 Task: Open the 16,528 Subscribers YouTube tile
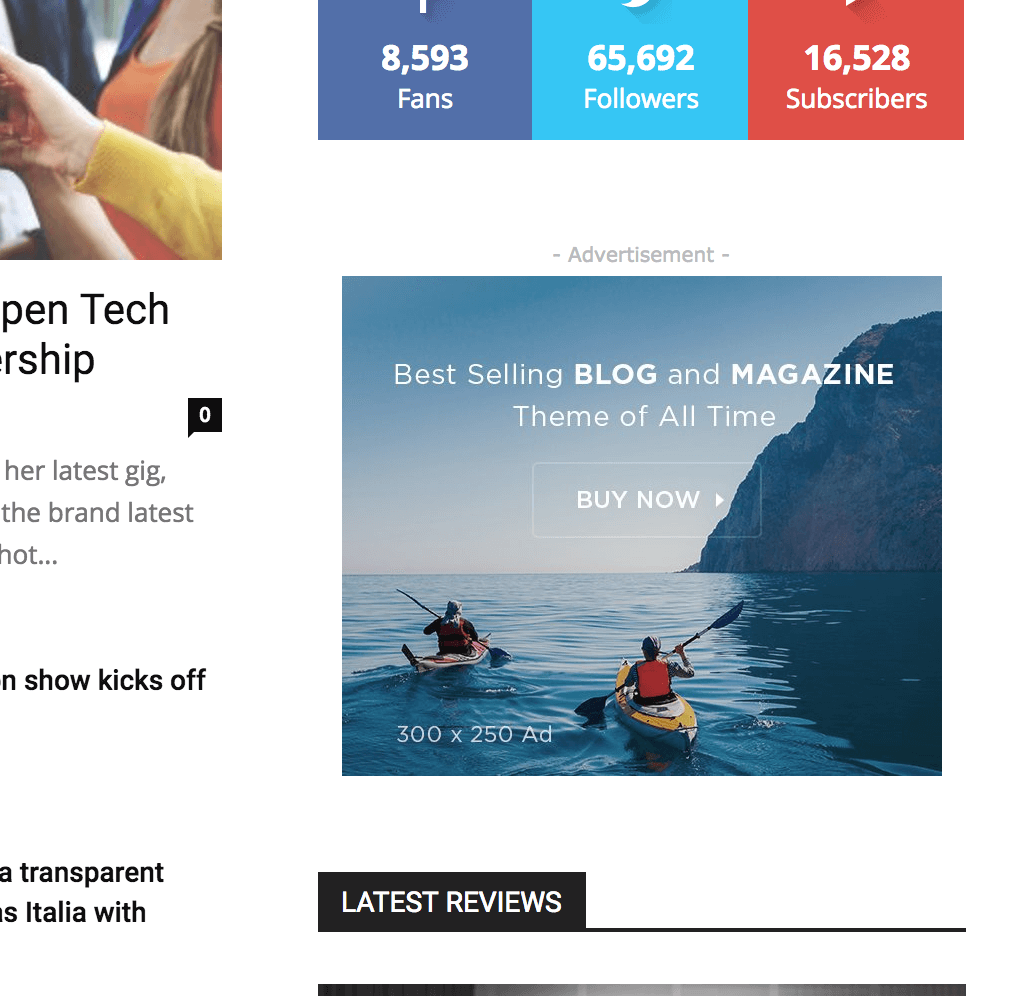(856, 70)
